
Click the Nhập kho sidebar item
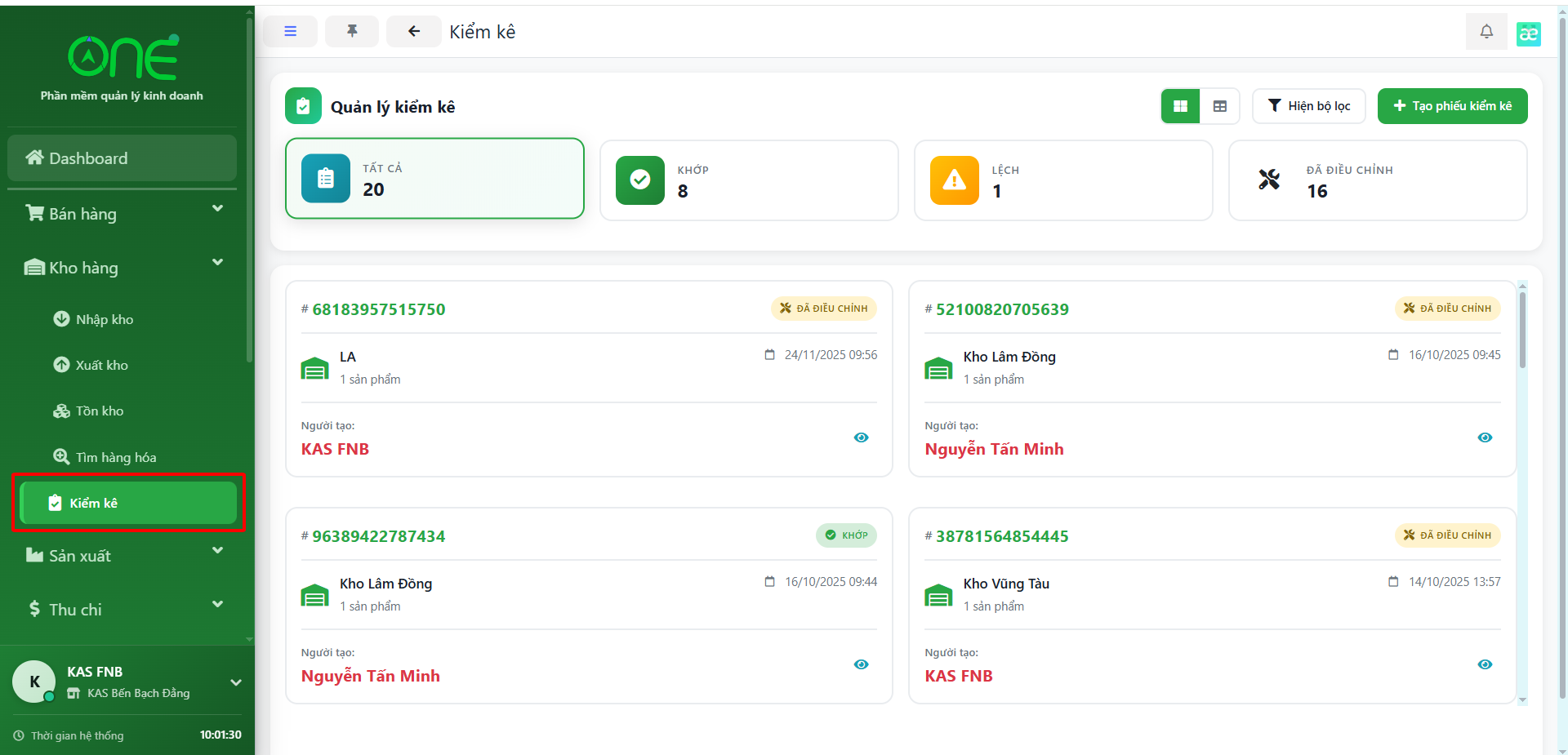pyautogui.click(x=104, y=319)
